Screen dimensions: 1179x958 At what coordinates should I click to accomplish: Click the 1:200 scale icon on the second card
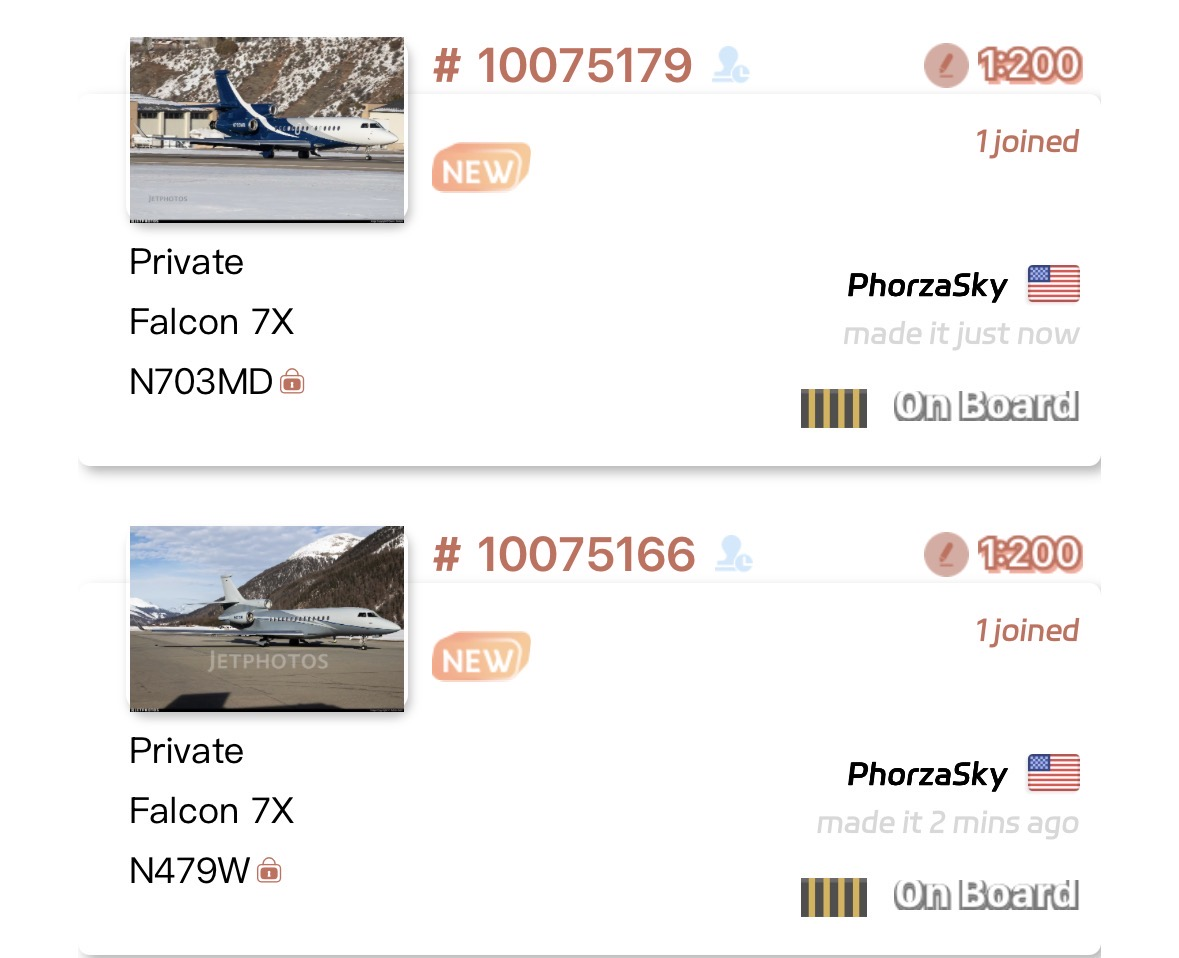[946, 555]
